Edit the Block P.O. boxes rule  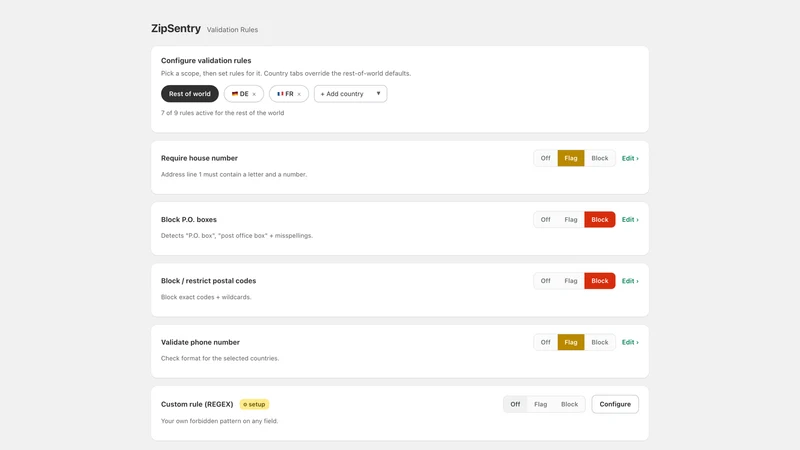[x=630, y=219]
